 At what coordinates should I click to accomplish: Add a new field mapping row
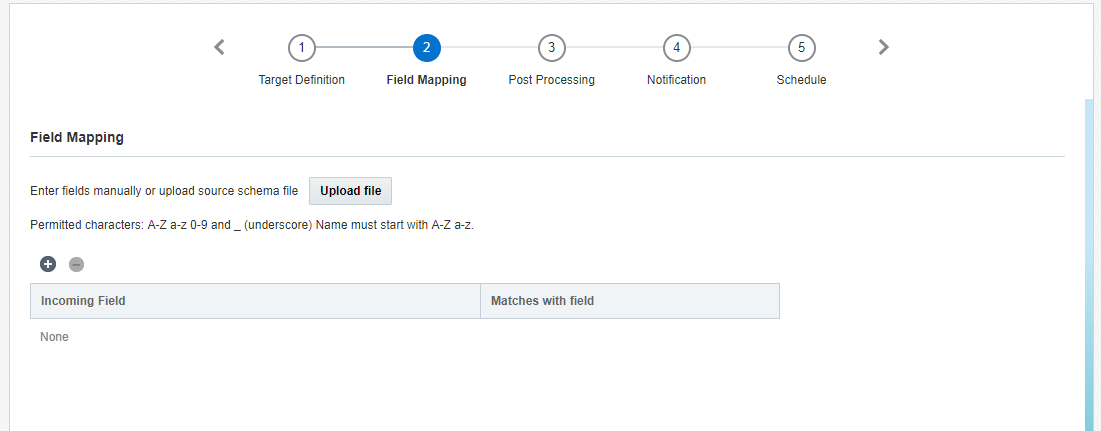point(48,265)
